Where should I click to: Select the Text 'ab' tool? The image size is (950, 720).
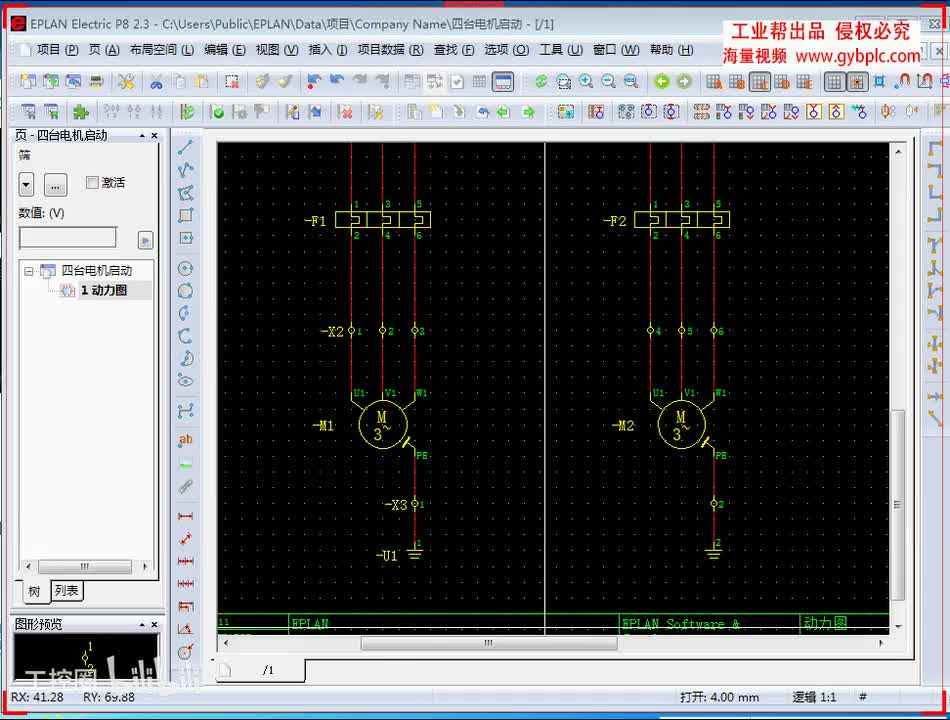coord(185,440)
